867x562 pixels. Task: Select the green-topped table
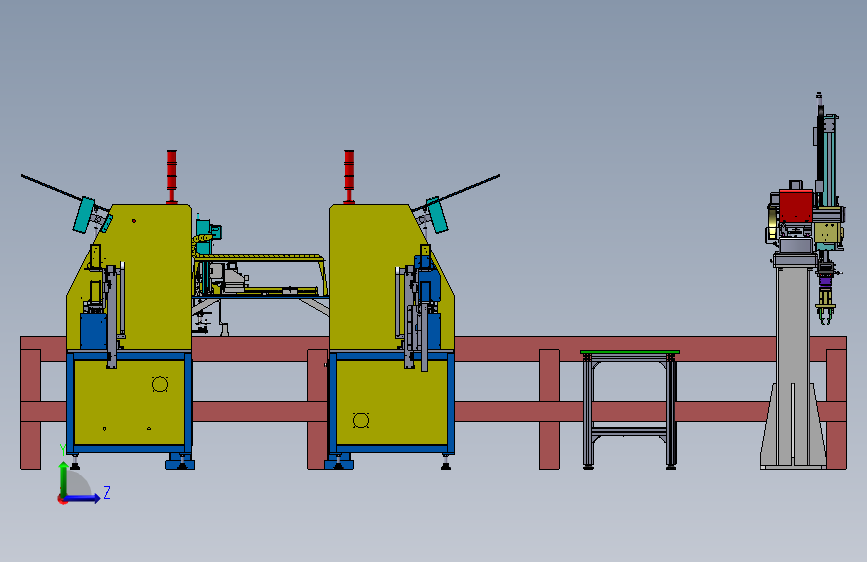(x=630, y=409)
